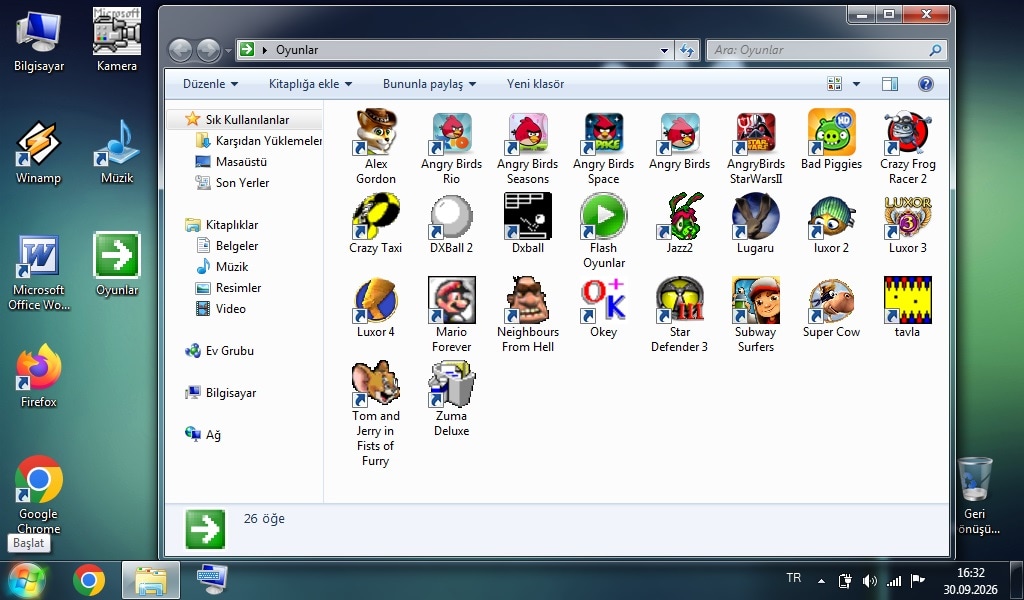The height and width of the screenshot is (600, 1024).
Task: Click the Star Defender 3 icon
Action: pyautogui.click(x=679, y=315)
